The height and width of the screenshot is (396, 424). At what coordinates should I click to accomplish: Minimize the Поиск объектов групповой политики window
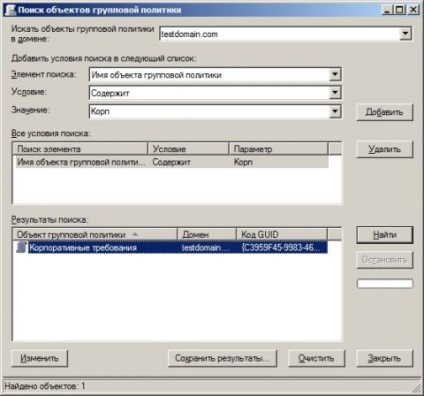coord(387,10)
